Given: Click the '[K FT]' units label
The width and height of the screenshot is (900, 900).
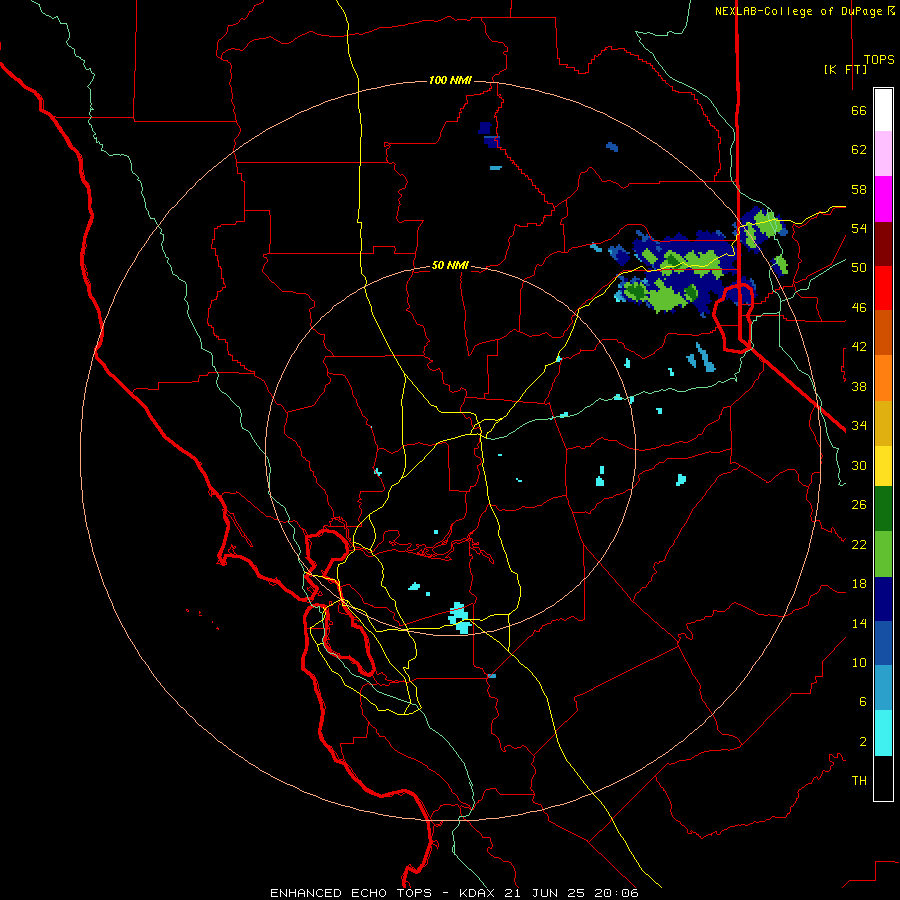Looking at the screenshot, I should tap(845, 69).
